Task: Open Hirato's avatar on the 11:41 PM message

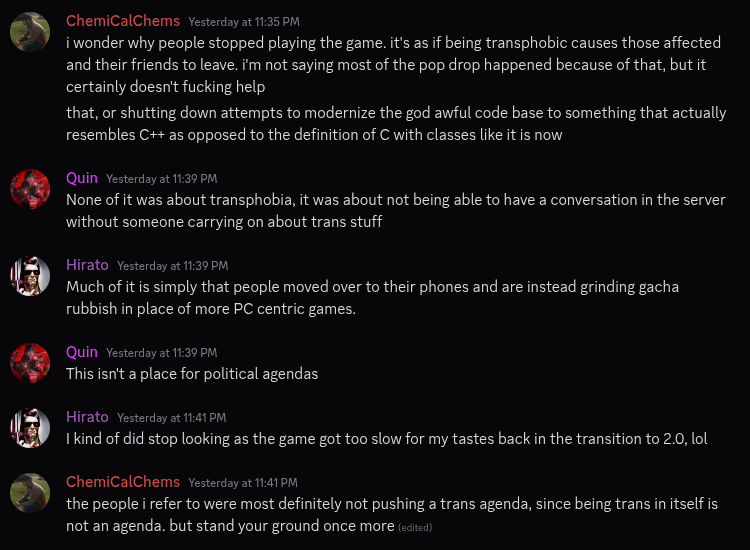Action: coord(30,428)
